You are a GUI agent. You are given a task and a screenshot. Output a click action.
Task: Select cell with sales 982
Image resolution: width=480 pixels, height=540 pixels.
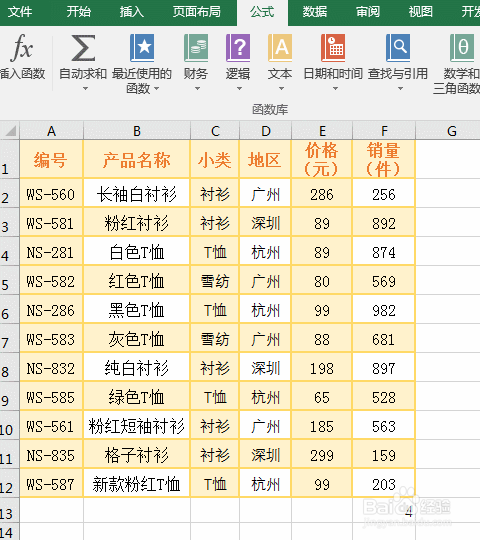pos(384,309)
